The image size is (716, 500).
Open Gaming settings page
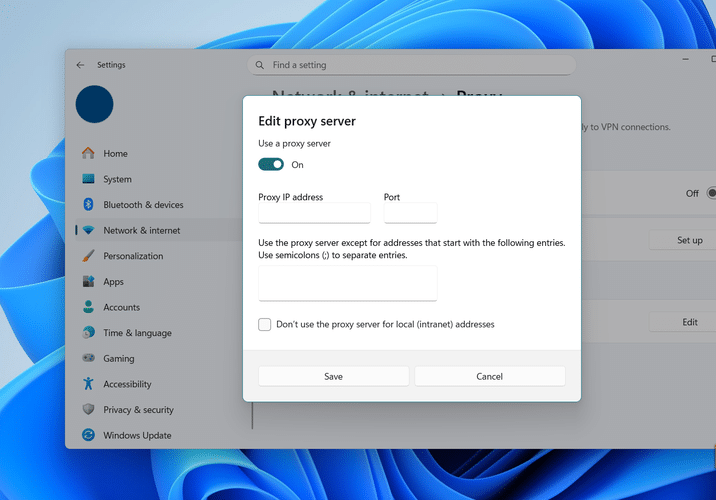coord(159,358)
